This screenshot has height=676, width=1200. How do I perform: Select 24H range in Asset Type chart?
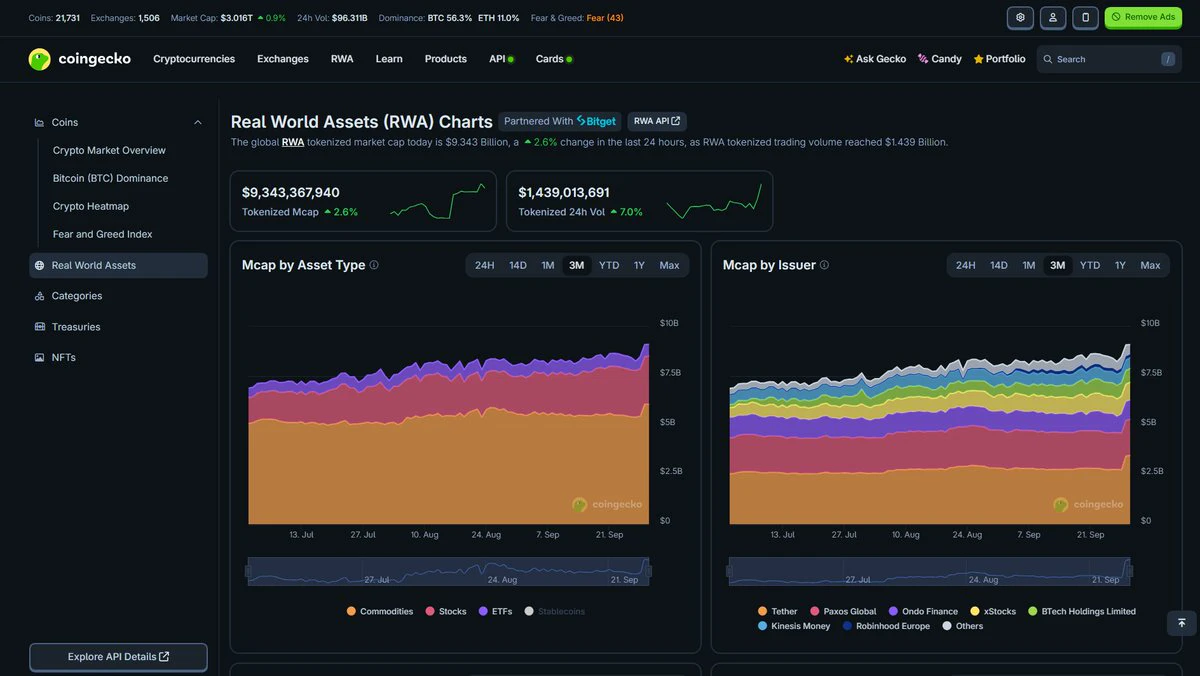click(485, 265)
